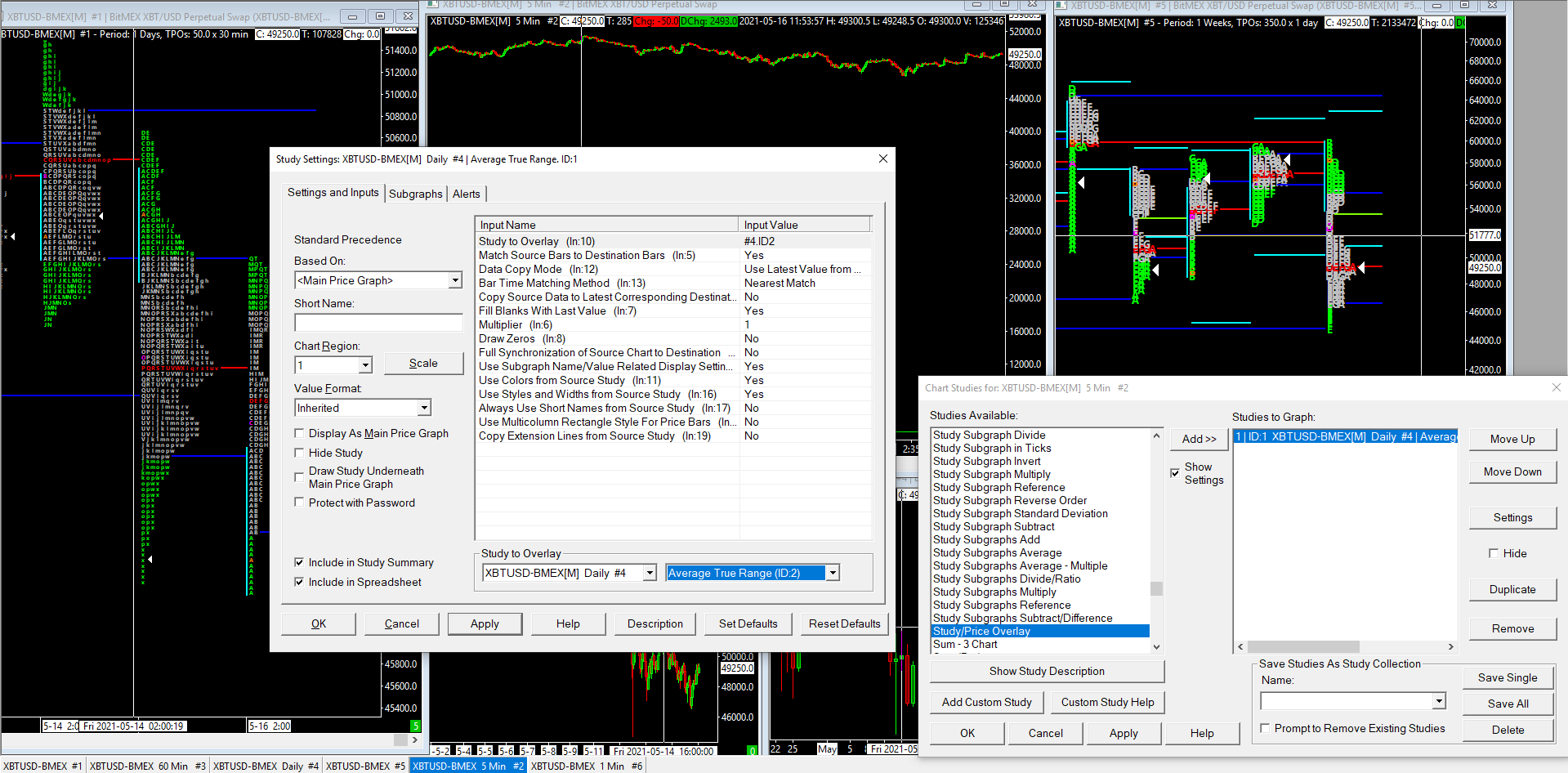
Task: Close the Study Settings dialog
Action: 882,159
